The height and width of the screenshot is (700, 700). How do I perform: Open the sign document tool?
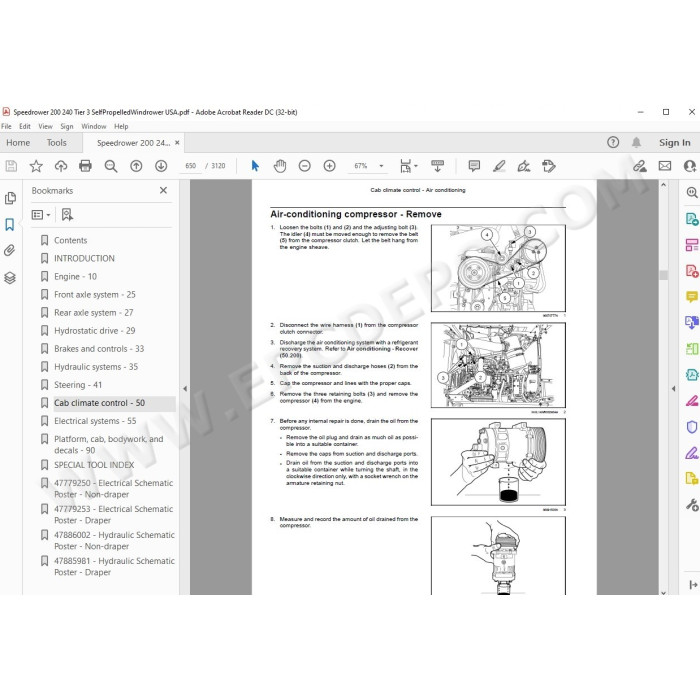[x=524, y=166]
